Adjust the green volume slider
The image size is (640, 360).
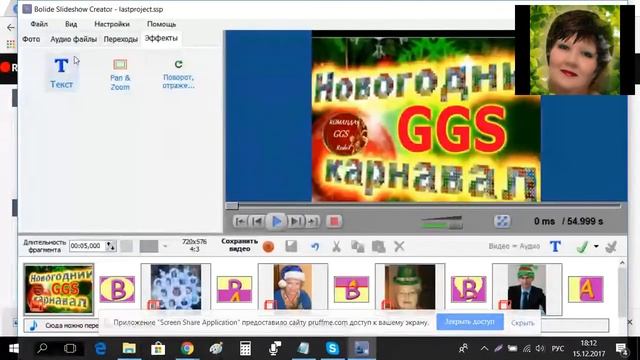tap(442, 224)
